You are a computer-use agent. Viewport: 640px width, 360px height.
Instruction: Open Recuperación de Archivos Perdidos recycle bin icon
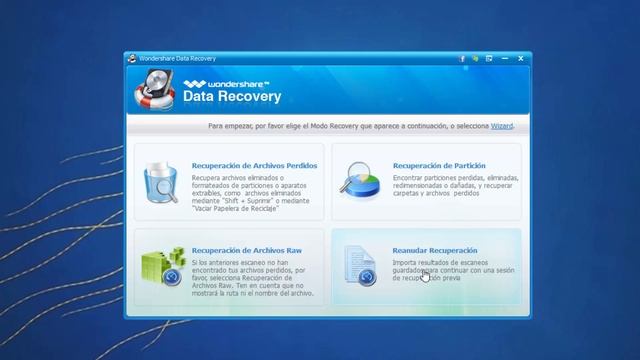[x=160, y=182]
